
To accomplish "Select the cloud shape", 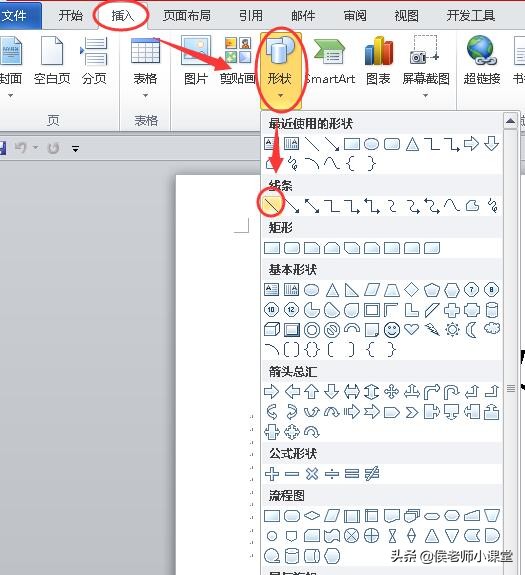I will pos(492,328).
